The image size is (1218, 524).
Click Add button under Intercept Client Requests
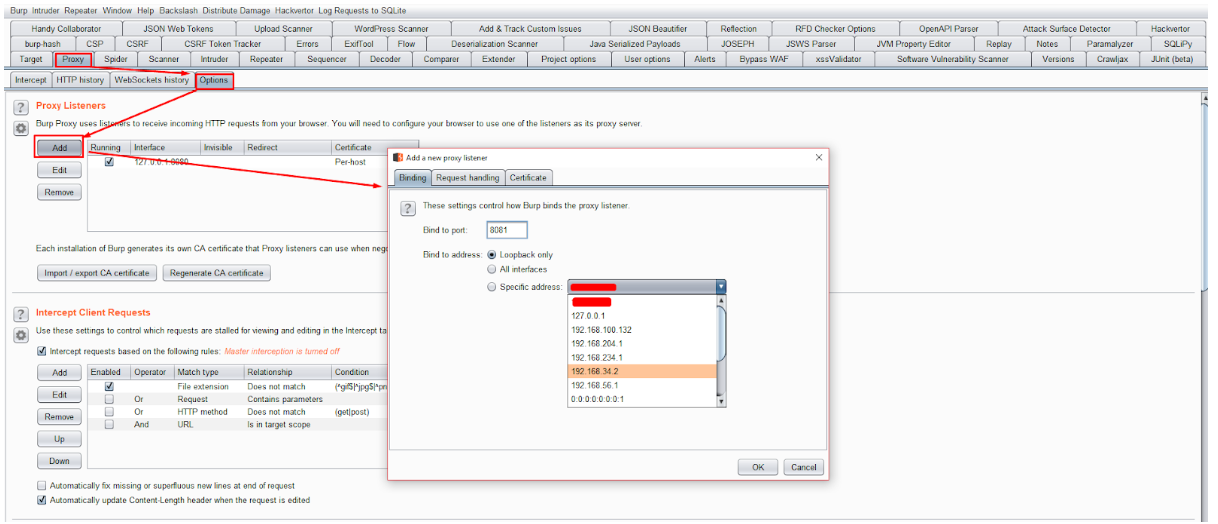tap(59, 372)
